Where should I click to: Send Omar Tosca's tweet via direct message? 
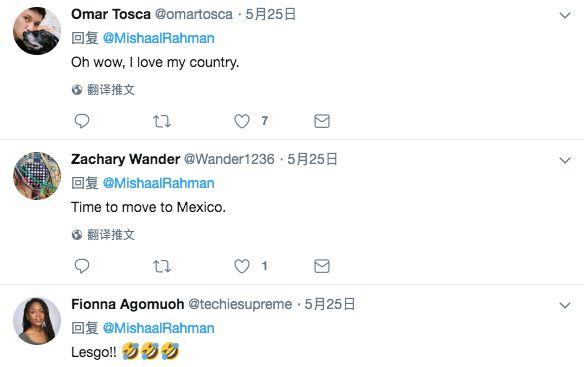tap(322, 121)
